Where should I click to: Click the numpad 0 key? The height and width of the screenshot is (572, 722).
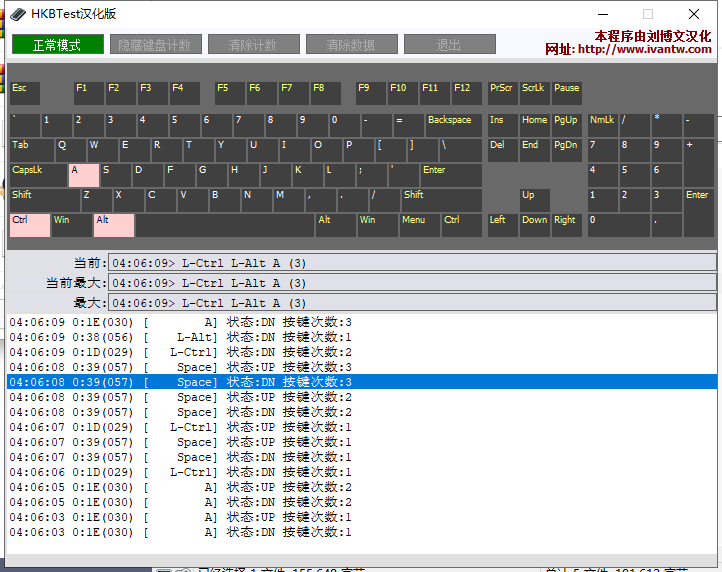click(619, 225)
